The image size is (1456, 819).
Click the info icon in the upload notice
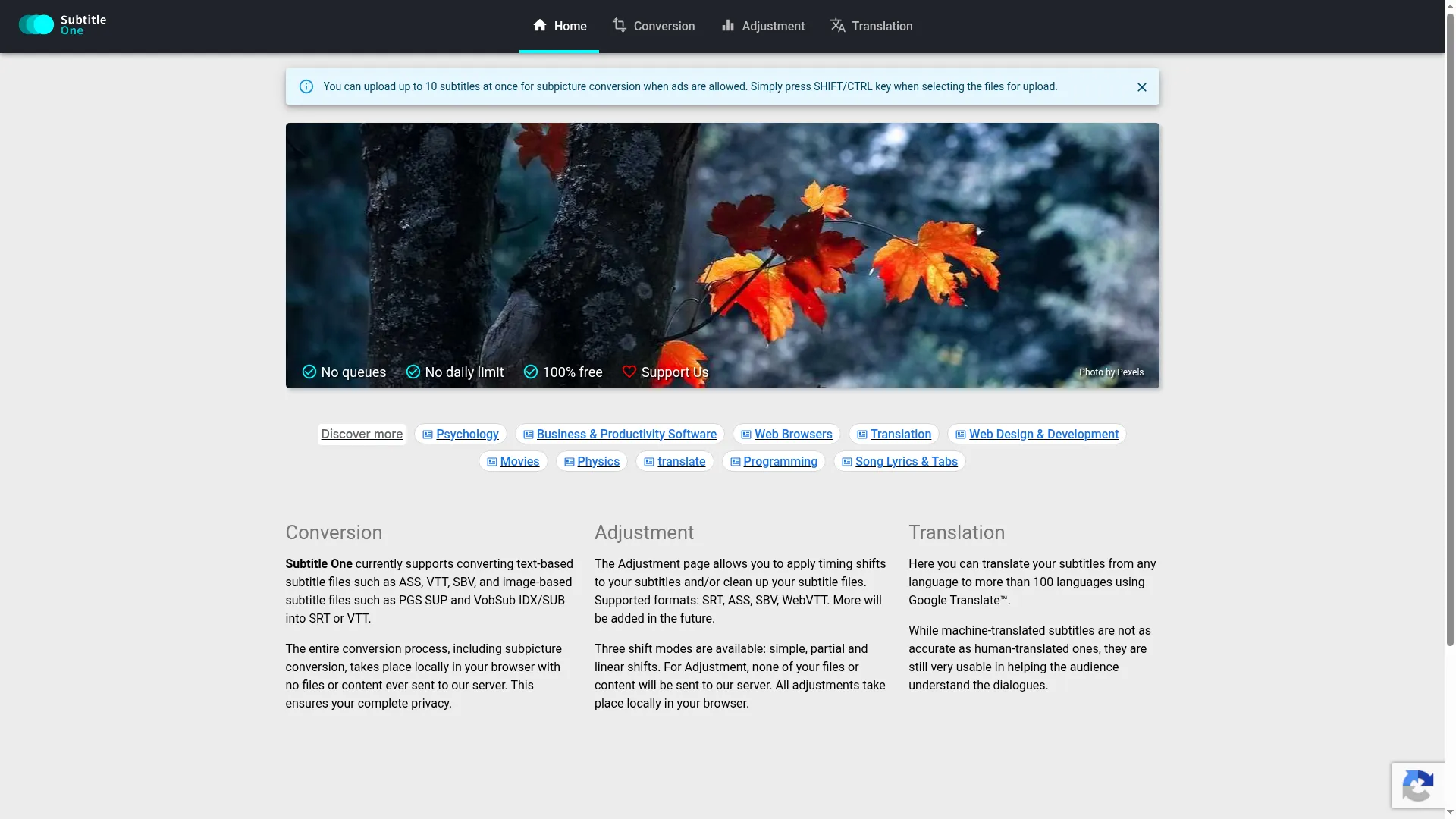point(306,86)
